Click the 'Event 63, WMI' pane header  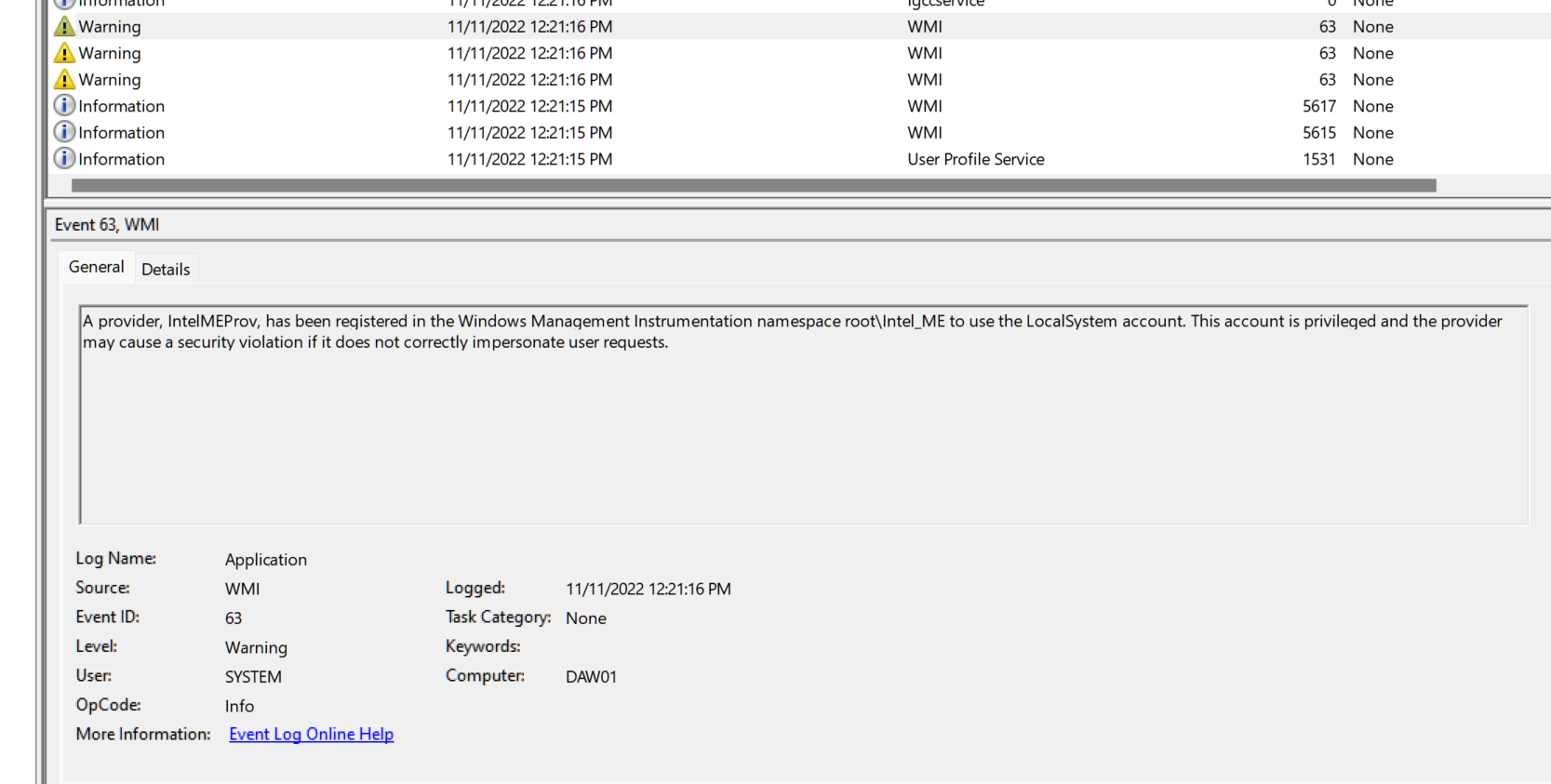tap(107, 224)
